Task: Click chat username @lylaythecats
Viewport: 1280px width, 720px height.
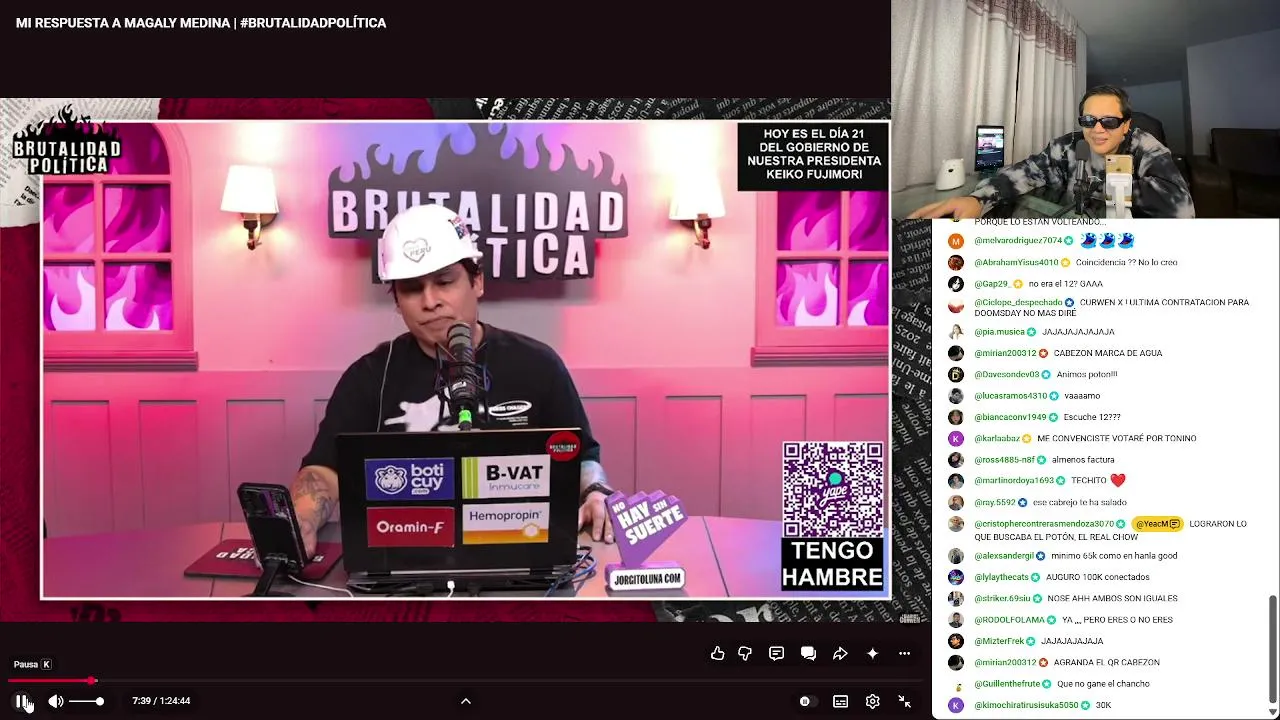Action: 1001,577
